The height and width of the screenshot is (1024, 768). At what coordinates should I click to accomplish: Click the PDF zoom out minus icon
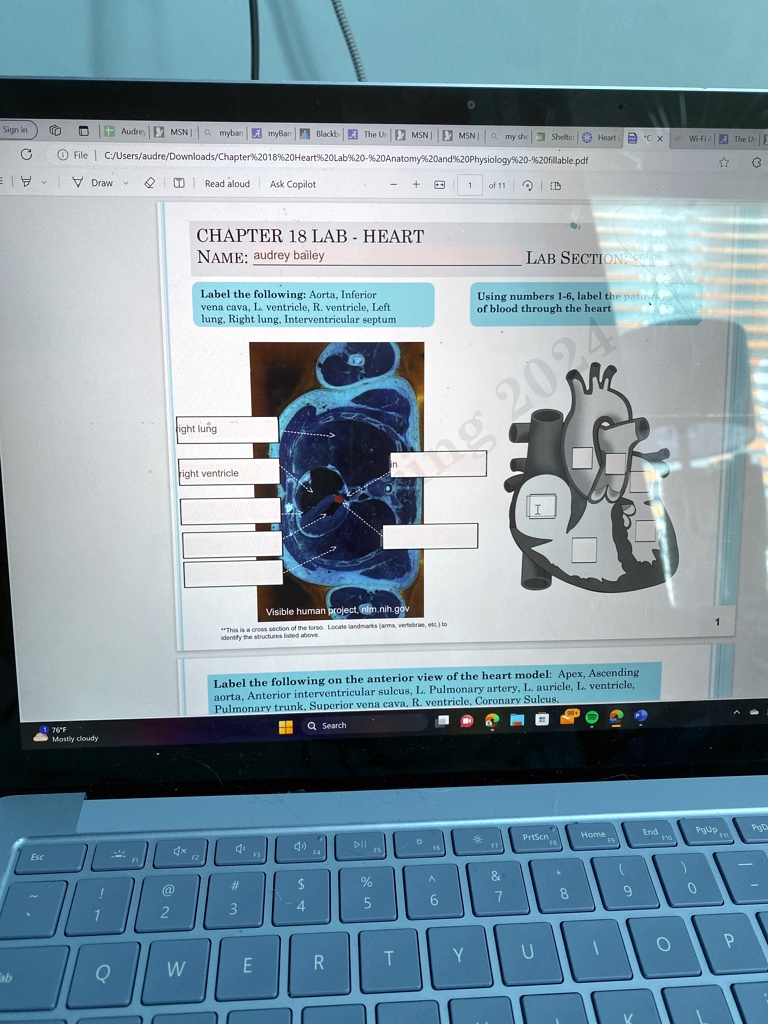(x=394, y=184)
